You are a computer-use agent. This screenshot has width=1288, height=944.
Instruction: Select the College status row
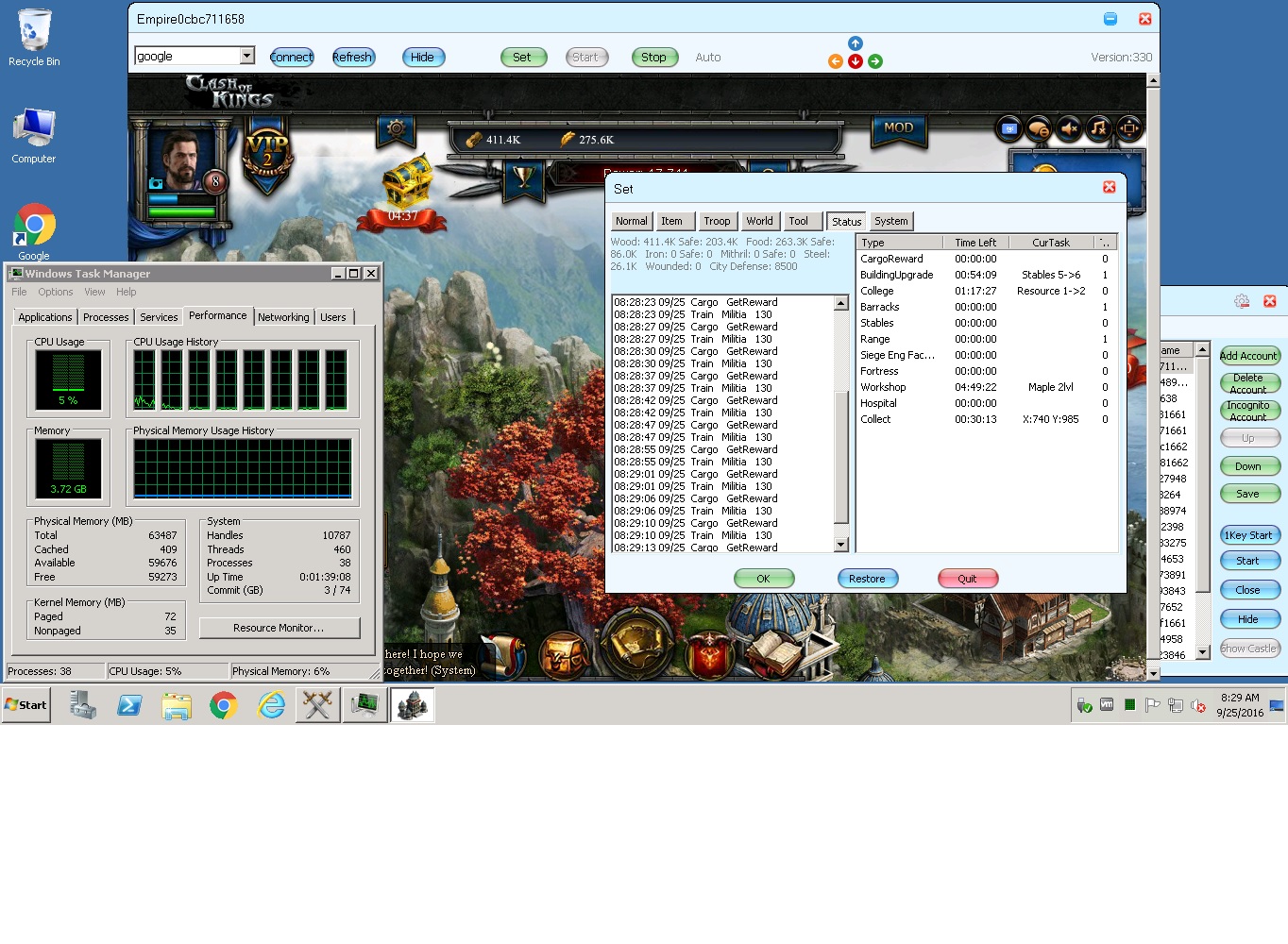tap(987, 291)
